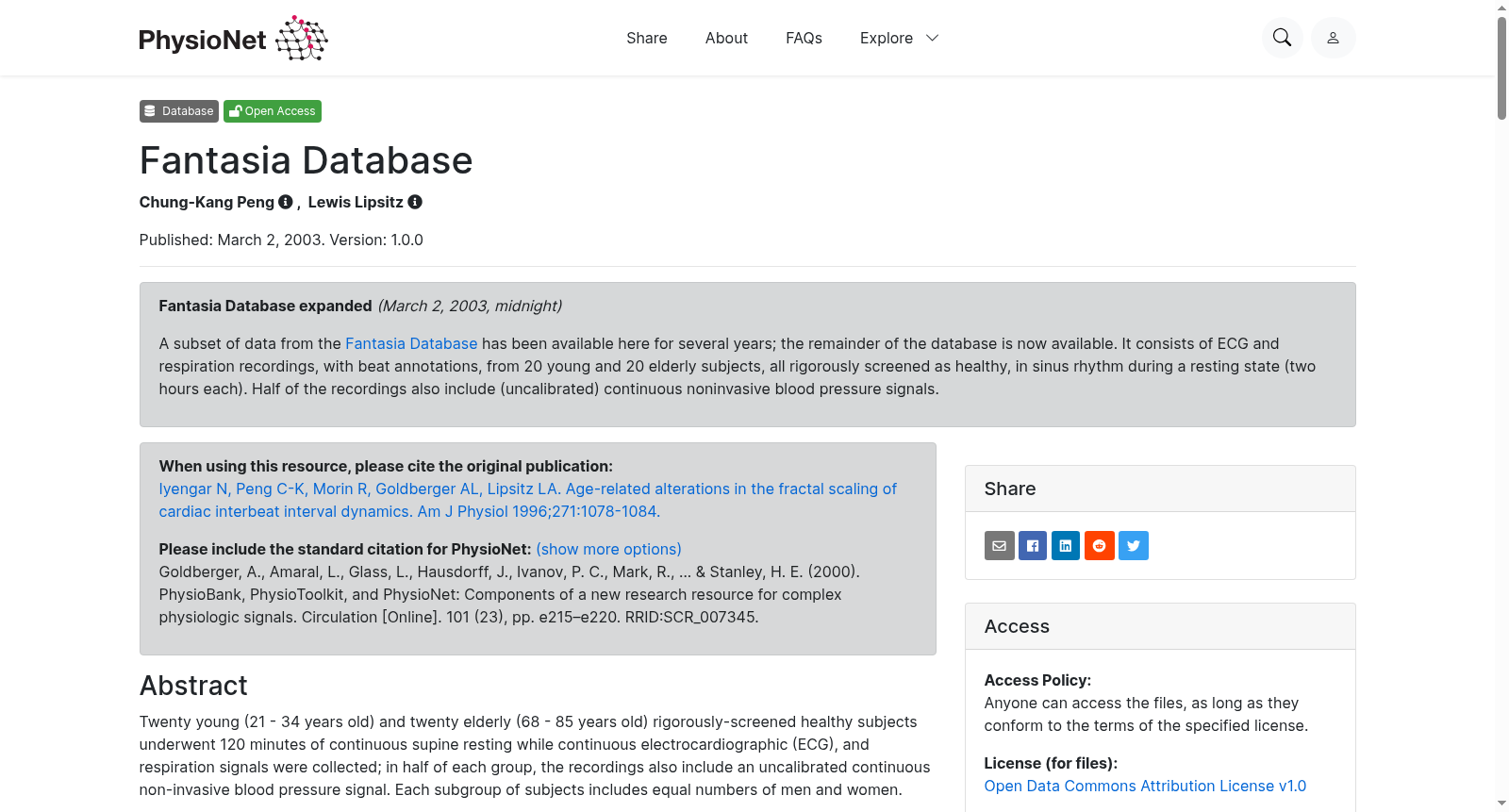Click the 'Published: March 2, 2003' text

point(230,240)
